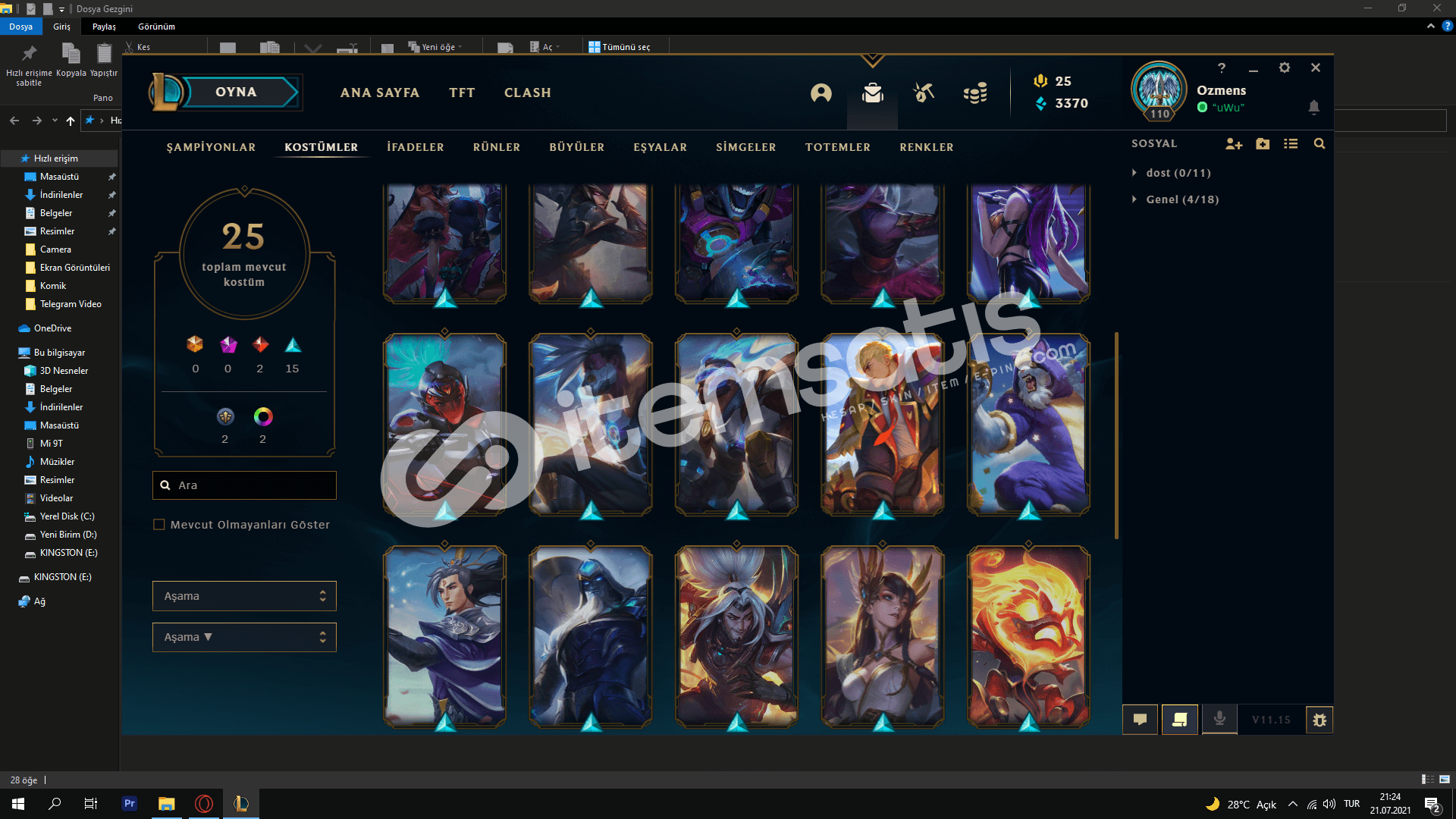The height and width of the screenshot is (819, 1456).
Task: Open the profile icon in League client
Action: pos(821,93)
